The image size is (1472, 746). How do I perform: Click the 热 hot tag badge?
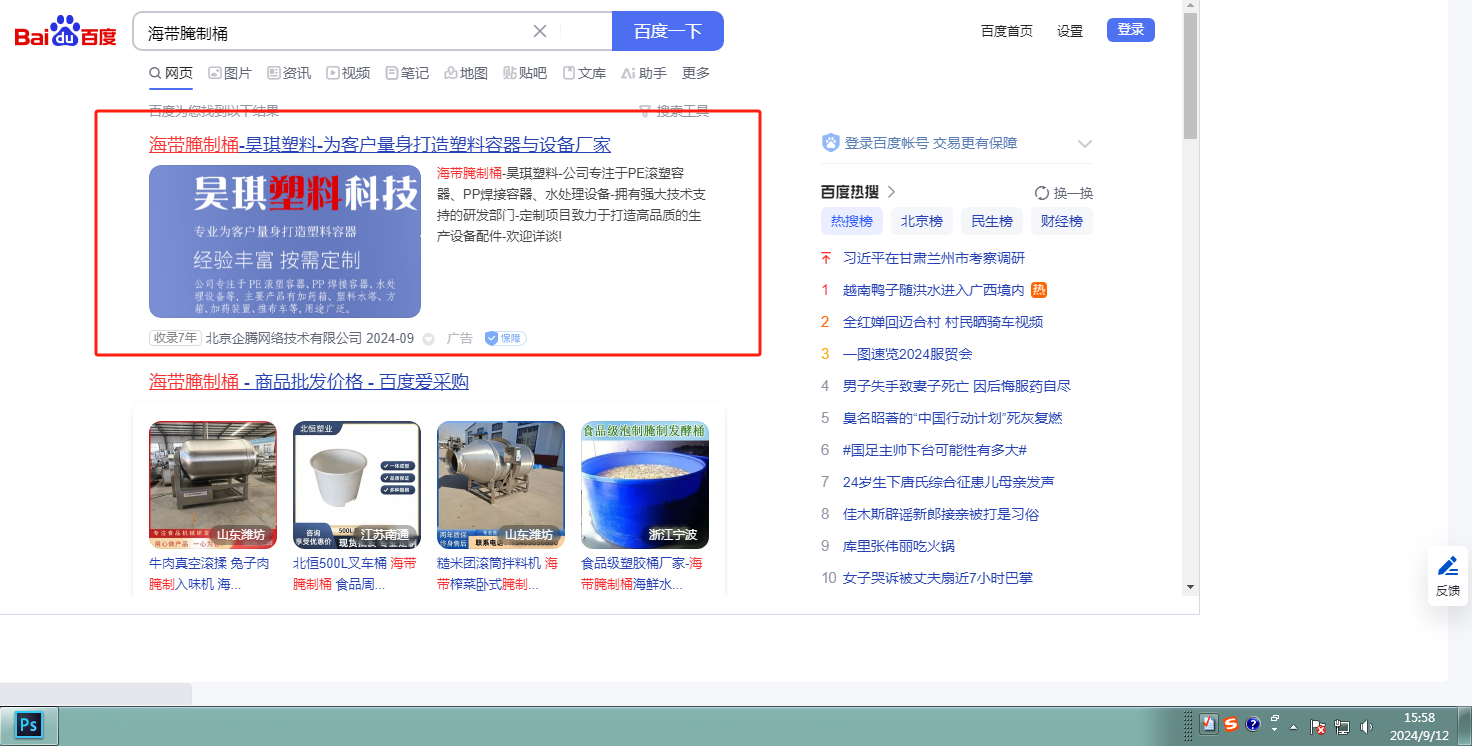(1039, 290)
